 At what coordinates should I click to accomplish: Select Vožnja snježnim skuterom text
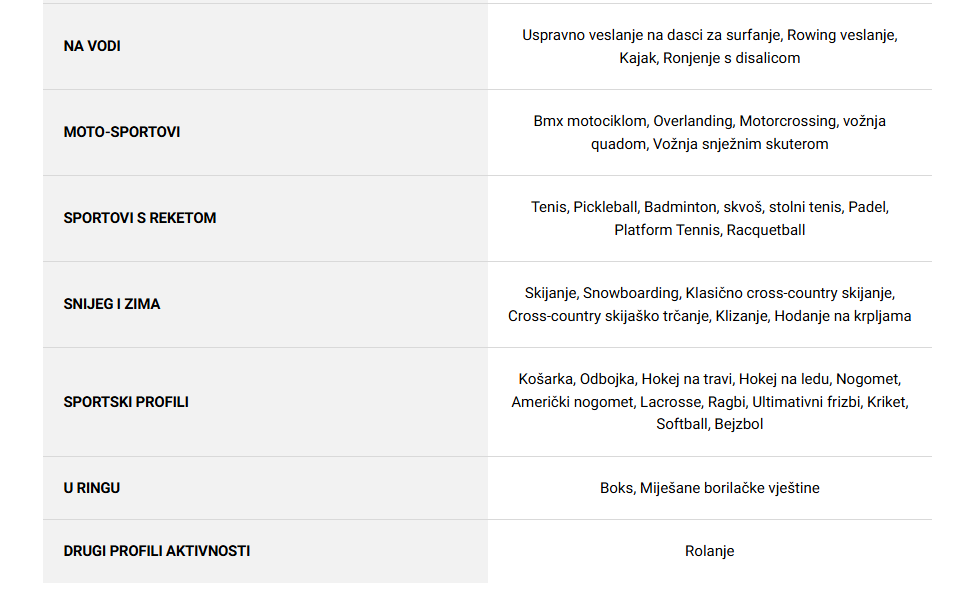click(741, 144)
